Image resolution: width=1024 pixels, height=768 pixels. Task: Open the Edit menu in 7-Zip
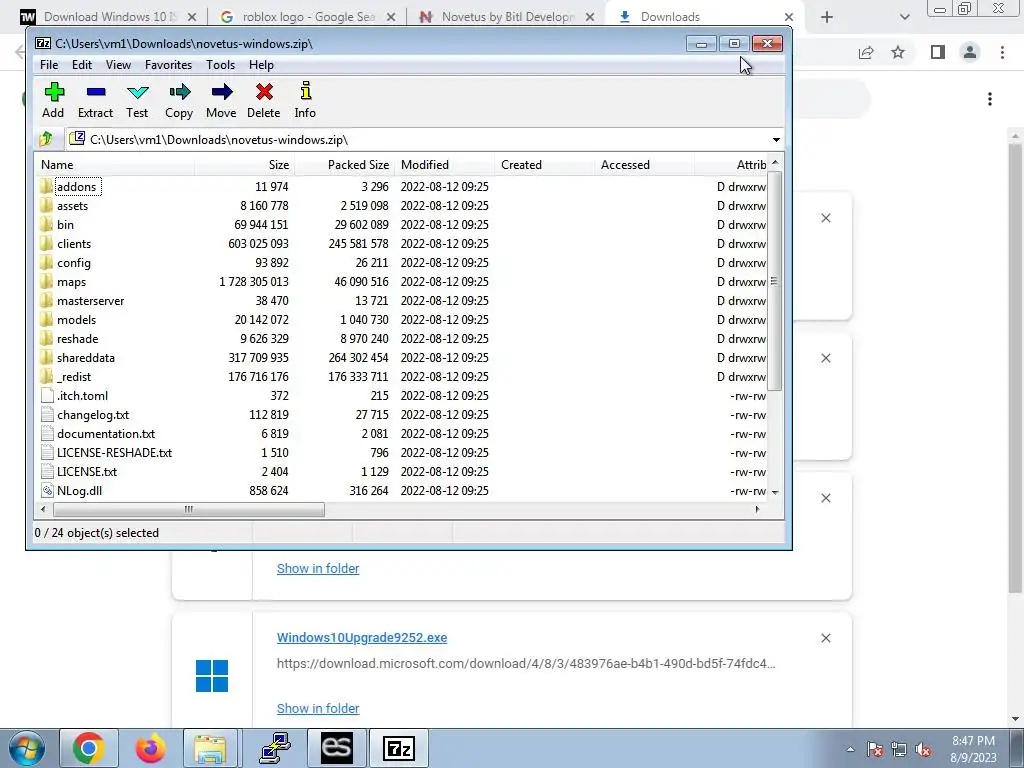click(82, 65)
